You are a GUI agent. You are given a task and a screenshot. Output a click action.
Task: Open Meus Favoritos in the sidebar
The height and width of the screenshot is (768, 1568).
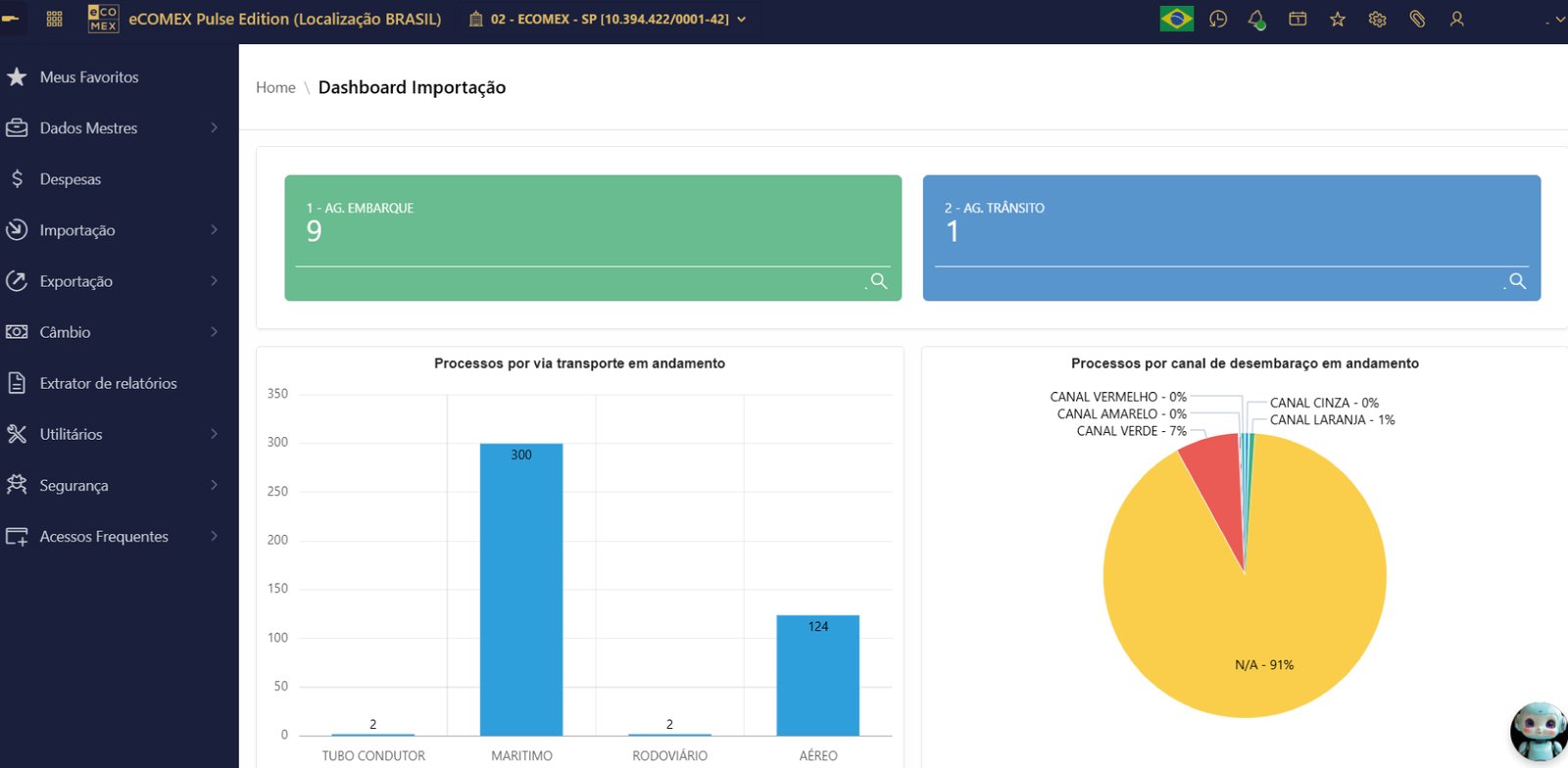(x=89, y=77)
